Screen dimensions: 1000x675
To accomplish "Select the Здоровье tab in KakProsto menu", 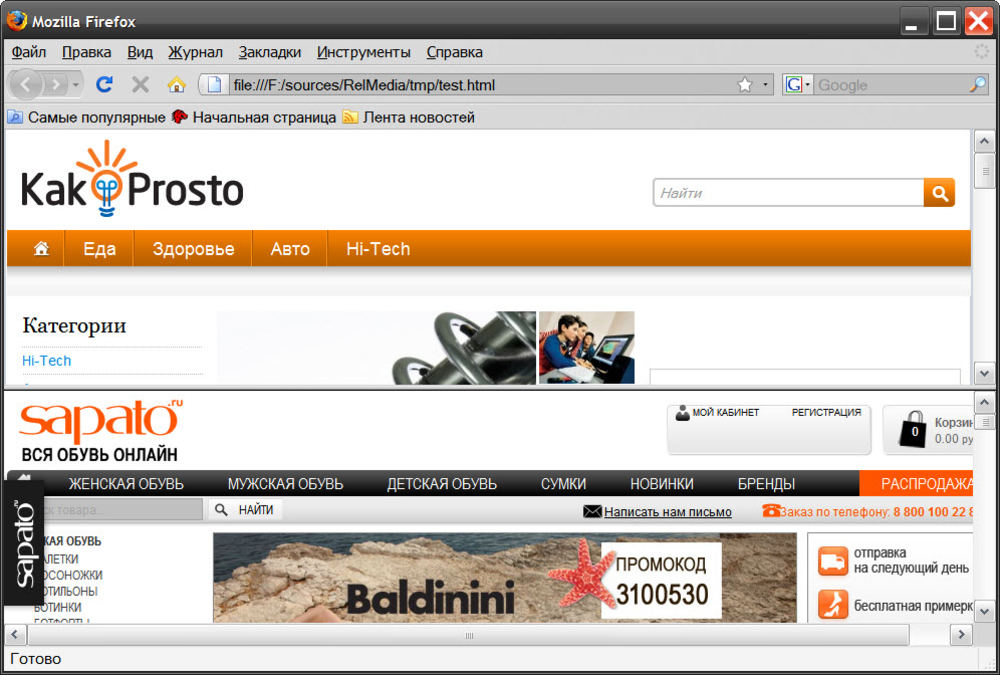I will [193, 249].
